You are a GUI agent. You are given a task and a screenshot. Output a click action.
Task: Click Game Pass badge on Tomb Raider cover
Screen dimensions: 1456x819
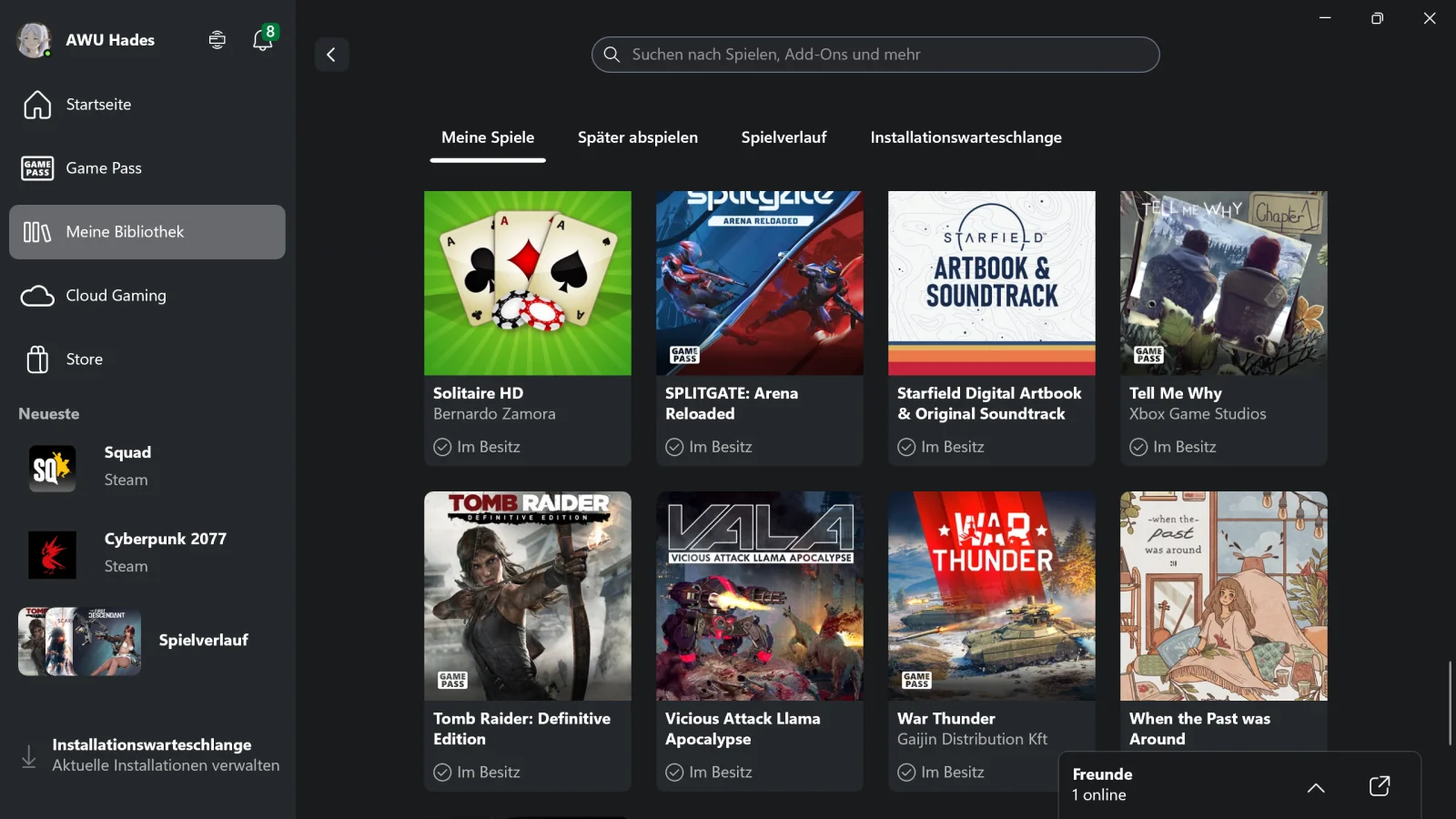(x=453, y=680)
